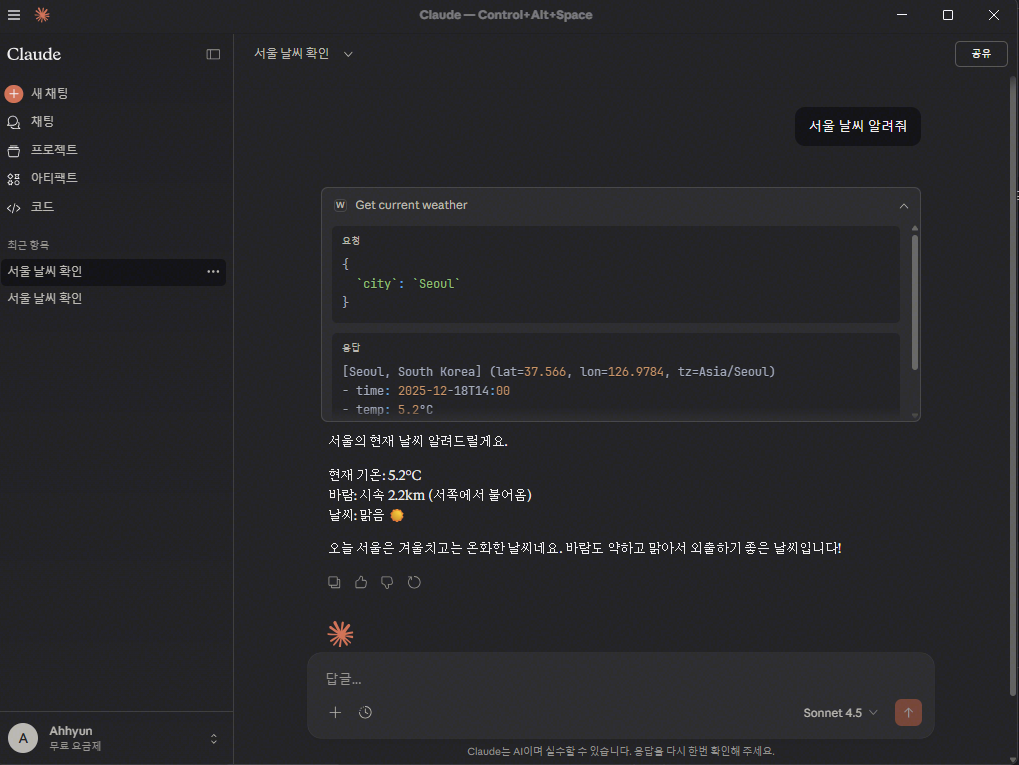
Task: Open the attachment plus menu in composer
Action: click(x=335, y=712)
